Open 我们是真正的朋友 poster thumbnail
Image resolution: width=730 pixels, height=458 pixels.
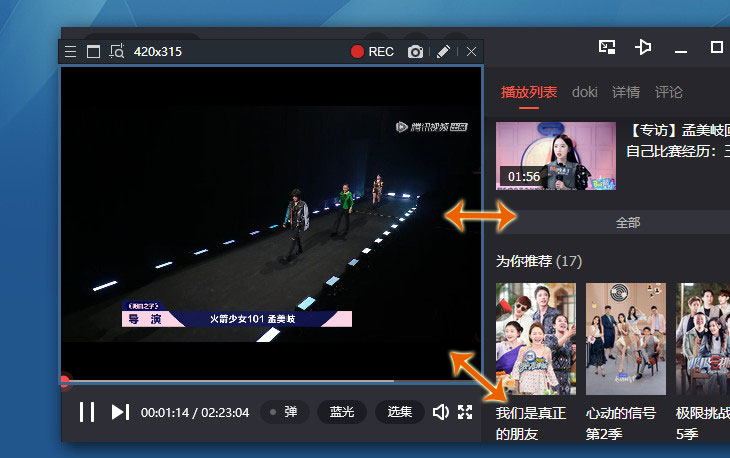click(x=536, y=339)
